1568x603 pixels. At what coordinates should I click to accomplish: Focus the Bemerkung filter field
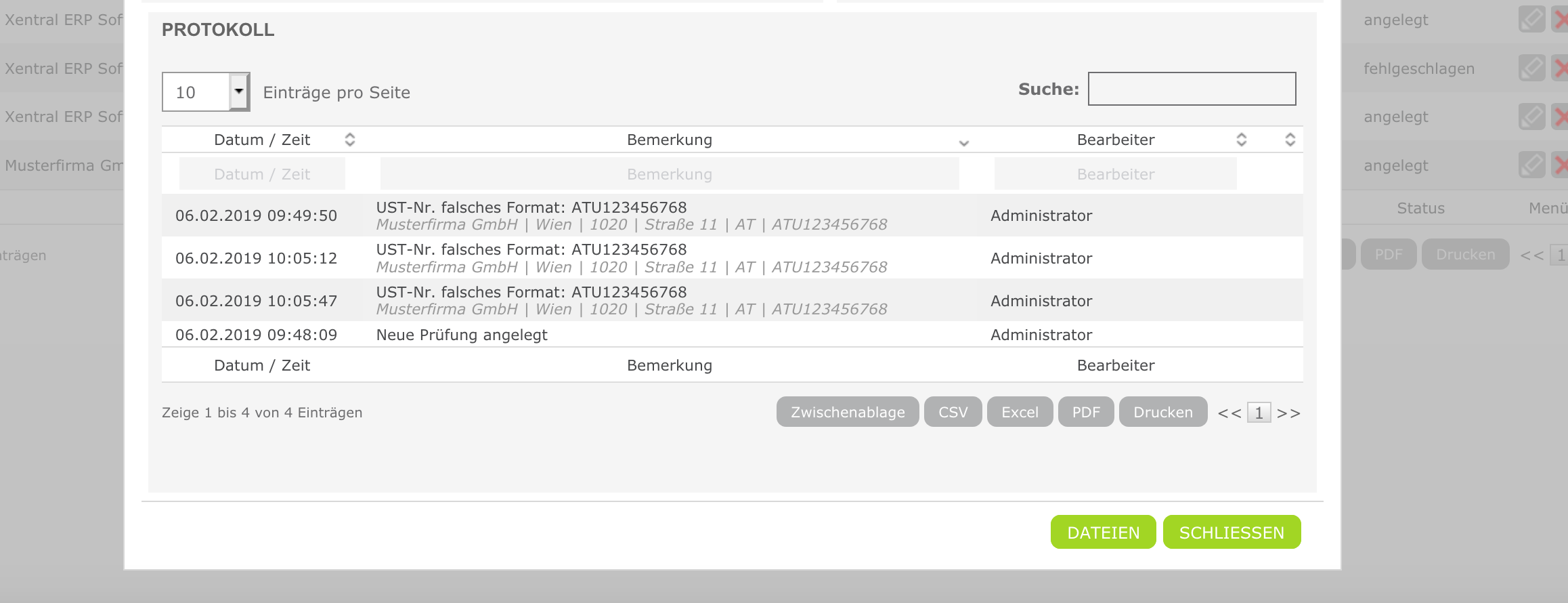pyautogui.click(x=669, y=174)
